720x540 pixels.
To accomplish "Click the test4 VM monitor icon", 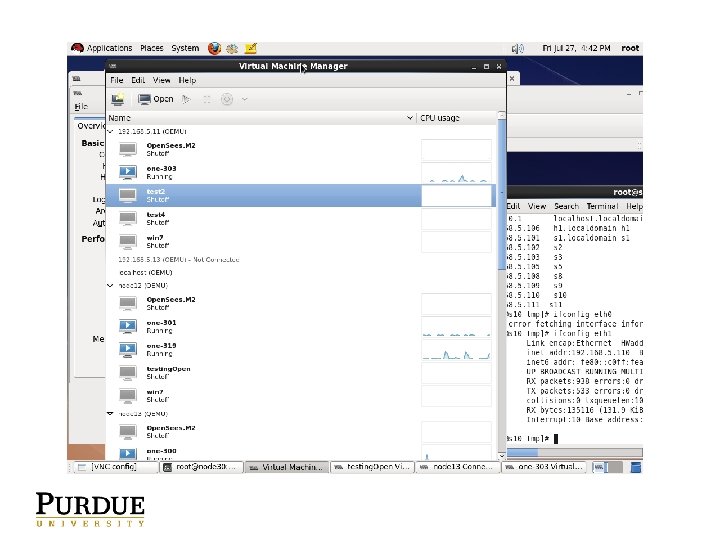I will click(128, 219).
